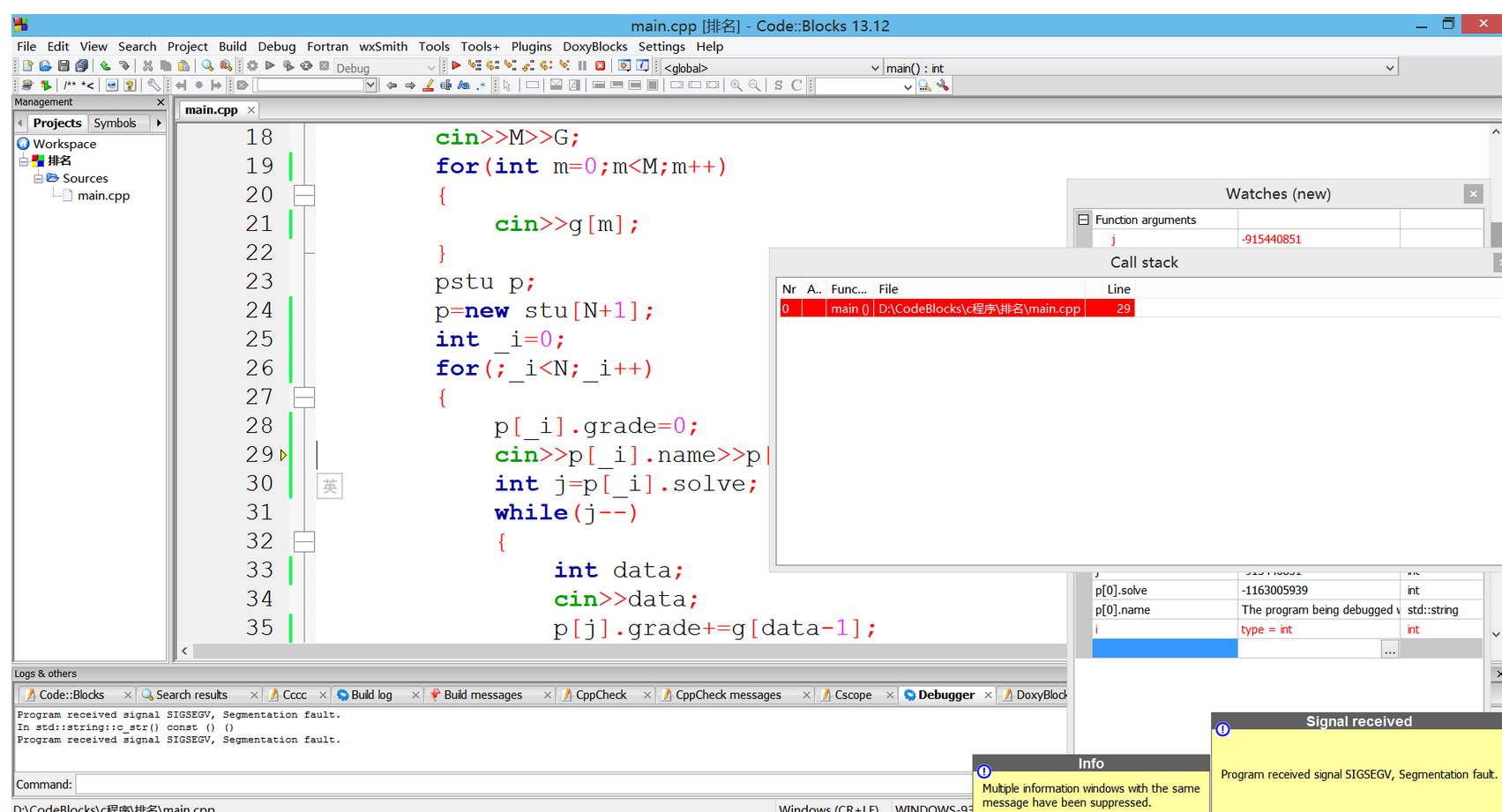1502x812 pixels.
Task: Pause the running debugger
Action: pyautogui.click(x=582, y=66)
